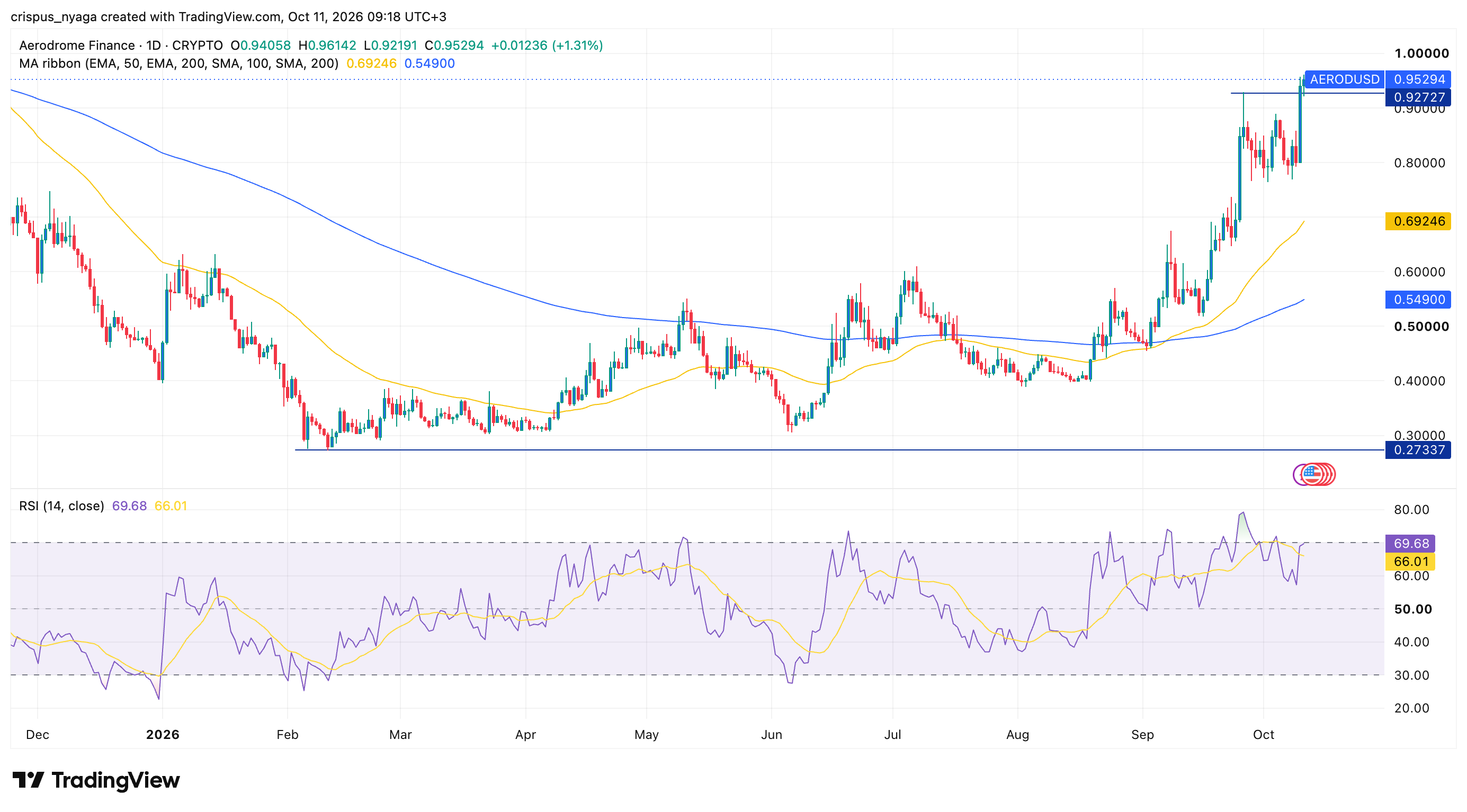Click the yellow 66.01 RSI axis label
The image size is (1467, 812).
[1411, 562]
